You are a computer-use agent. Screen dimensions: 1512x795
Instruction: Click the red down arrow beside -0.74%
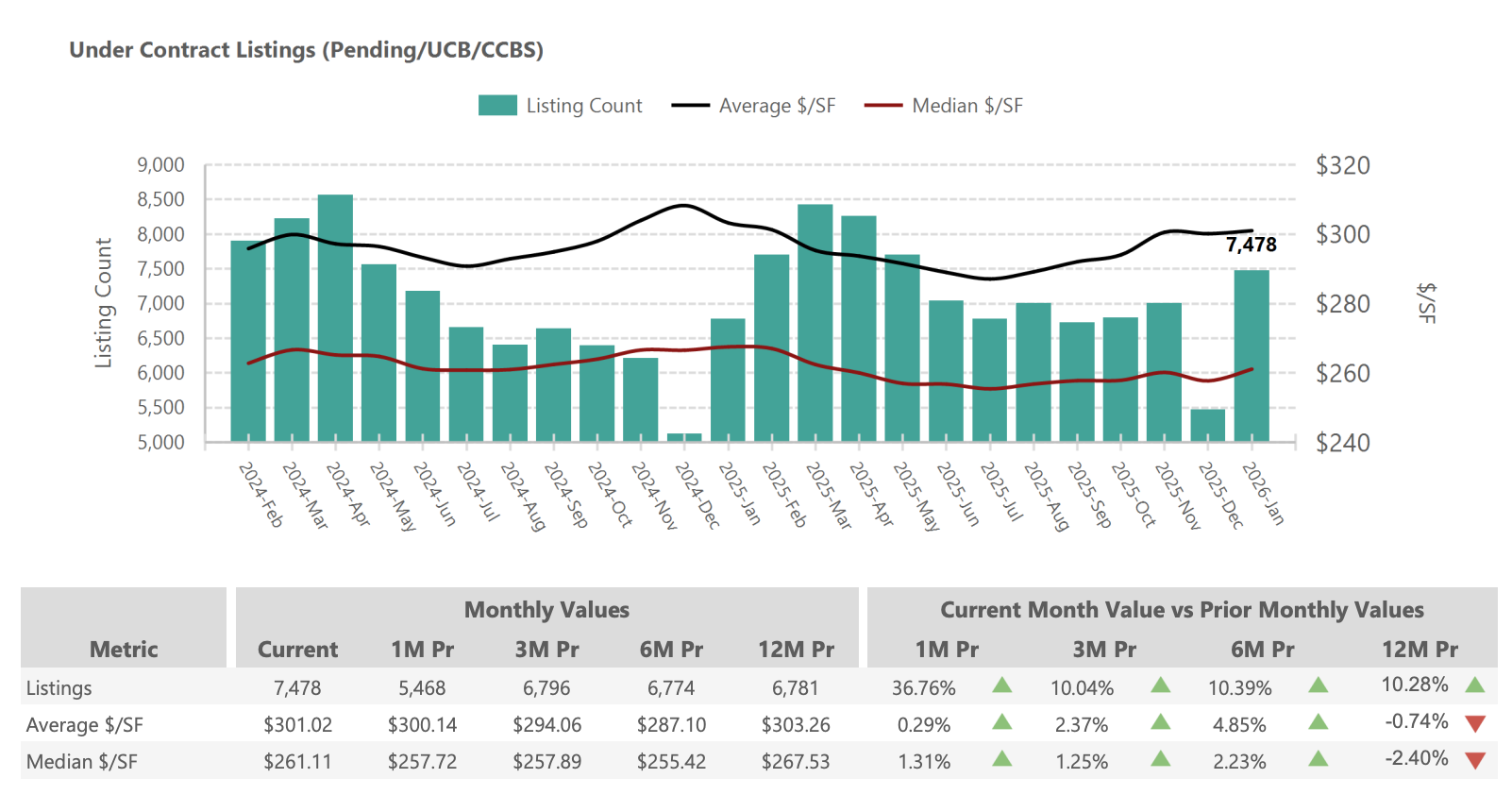coord(1475,724)
